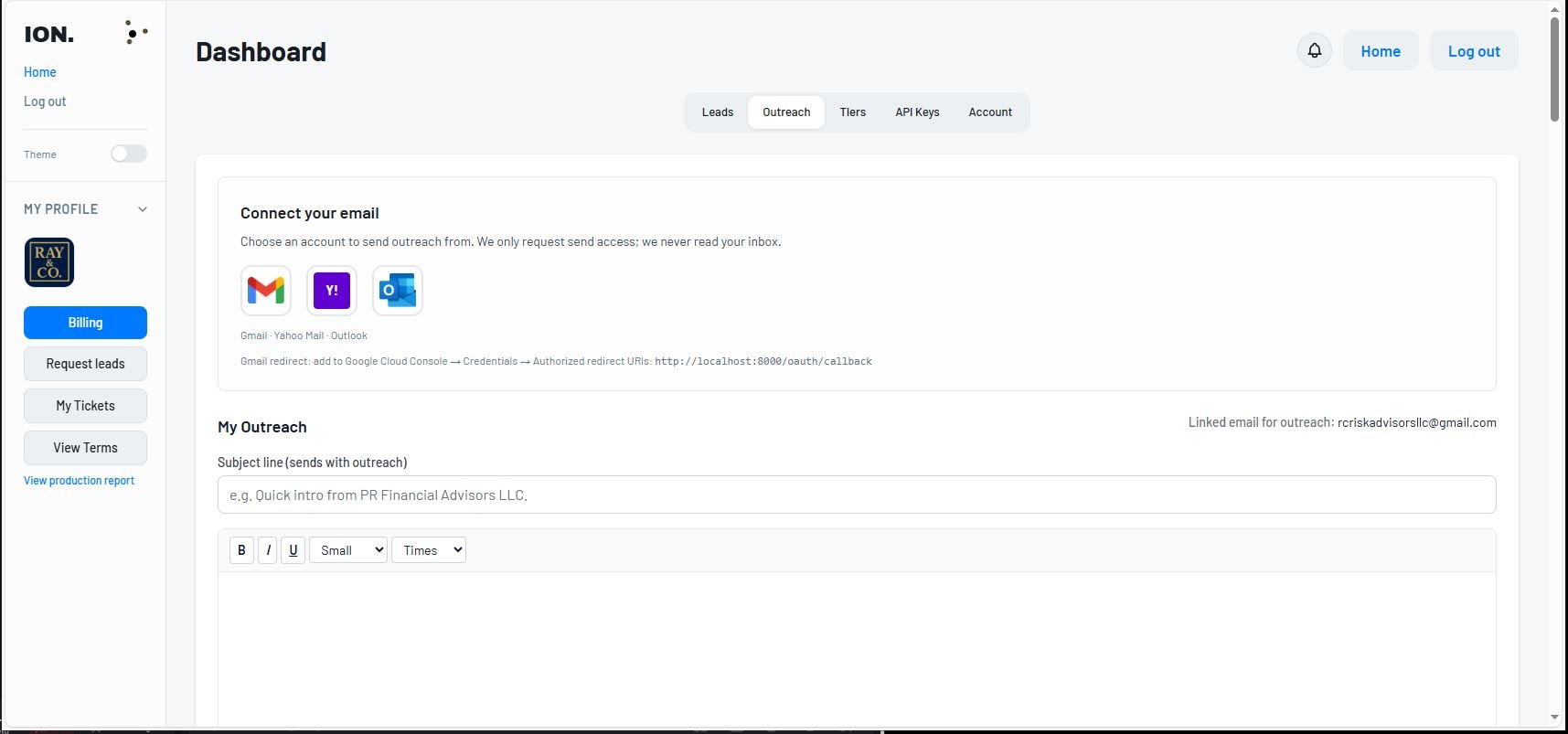The height and width of the screenshot is (734, 1568).
Task: Click the scrollbar down arrow
Action: click(x=1555, y=718)
